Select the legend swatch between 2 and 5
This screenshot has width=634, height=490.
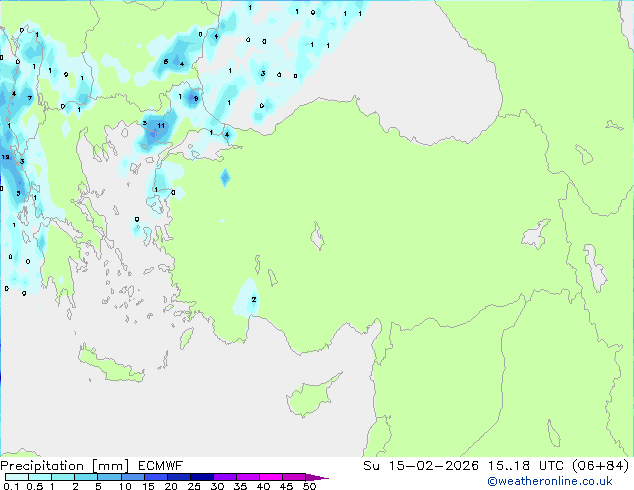[x=86, y=477]
